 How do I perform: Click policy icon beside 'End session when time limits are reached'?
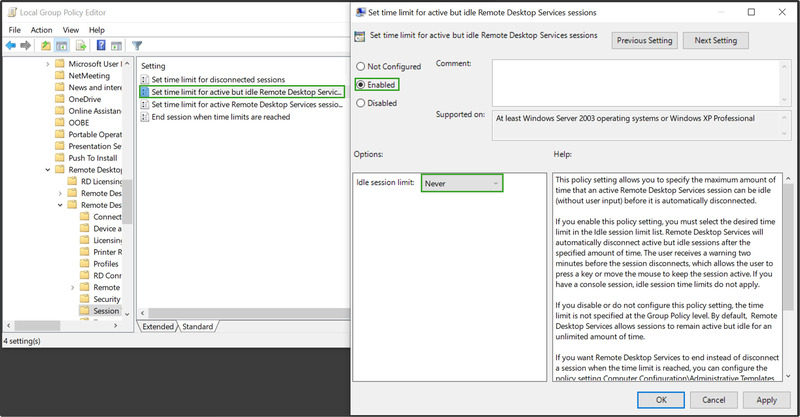coord(144,117)
